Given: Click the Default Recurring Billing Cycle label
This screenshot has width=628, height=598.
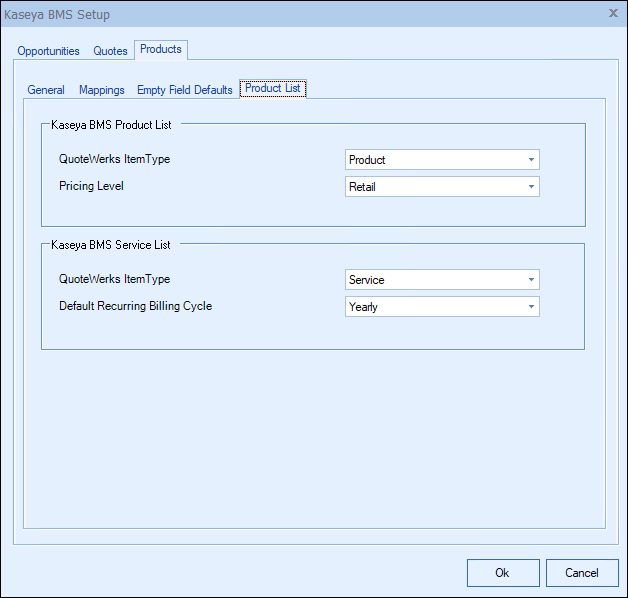Looking at the screenshot, I should click(135, 306).
